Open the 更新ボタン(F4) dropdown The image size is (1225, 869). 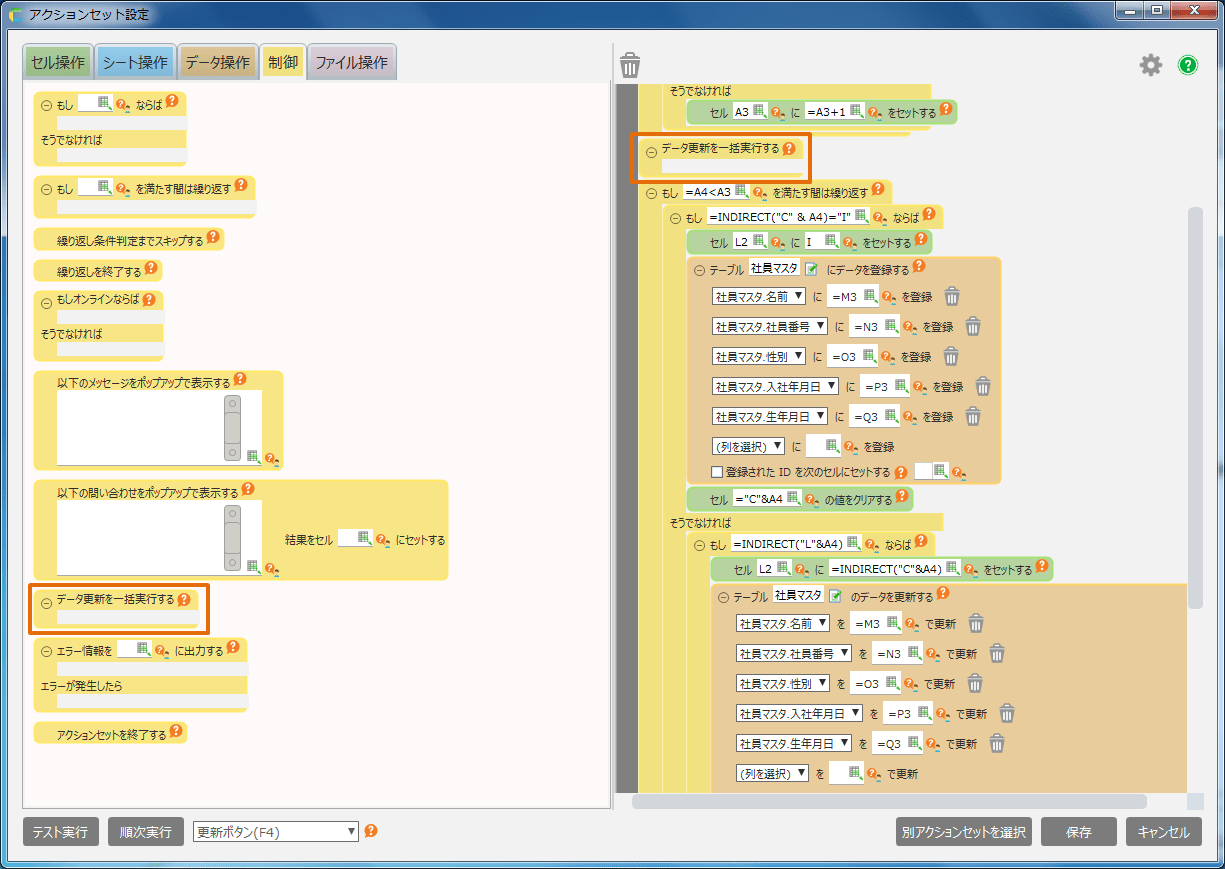(x=276, y=832)
